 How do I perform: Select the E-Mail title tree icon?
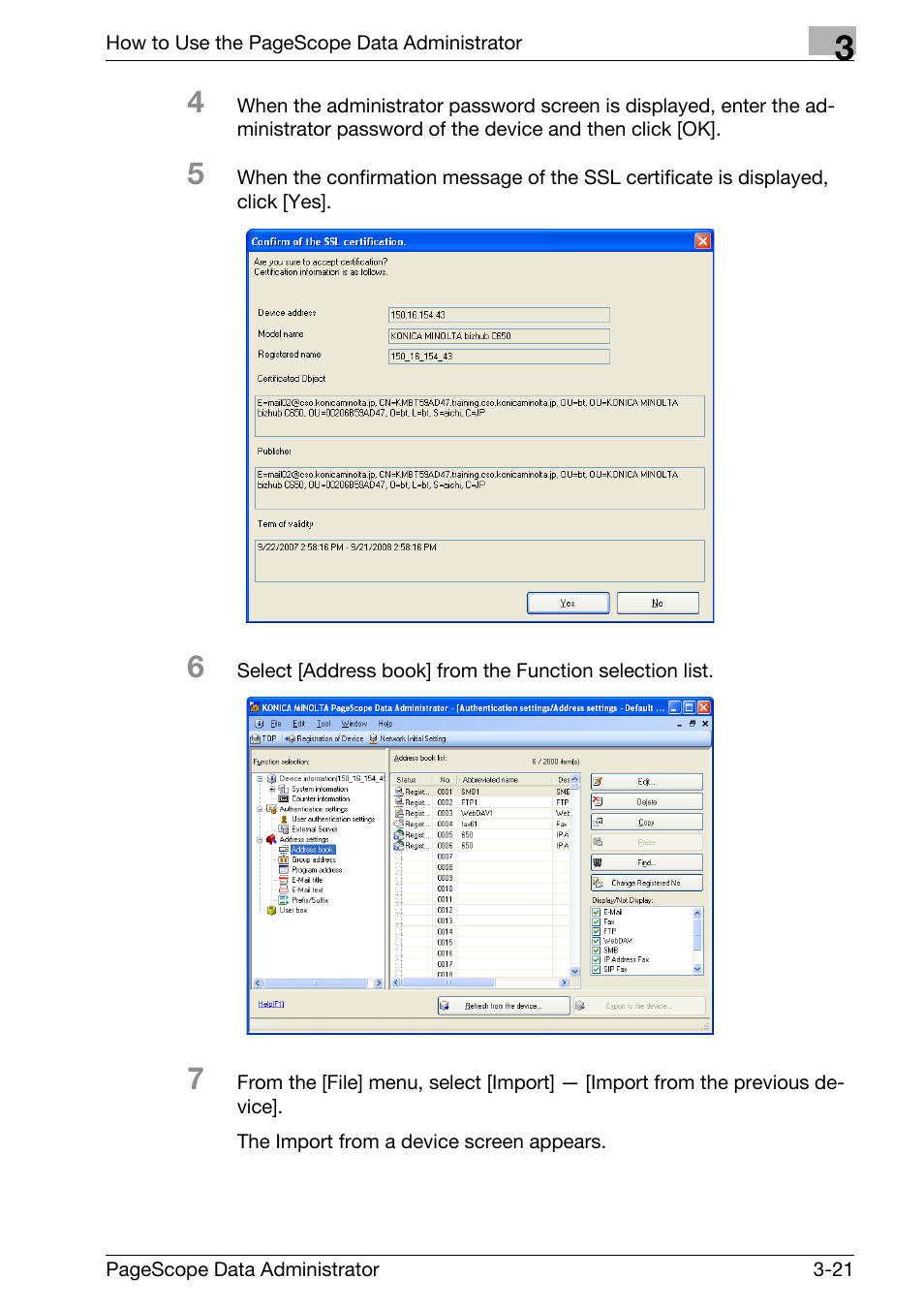[x=284, y=880]
